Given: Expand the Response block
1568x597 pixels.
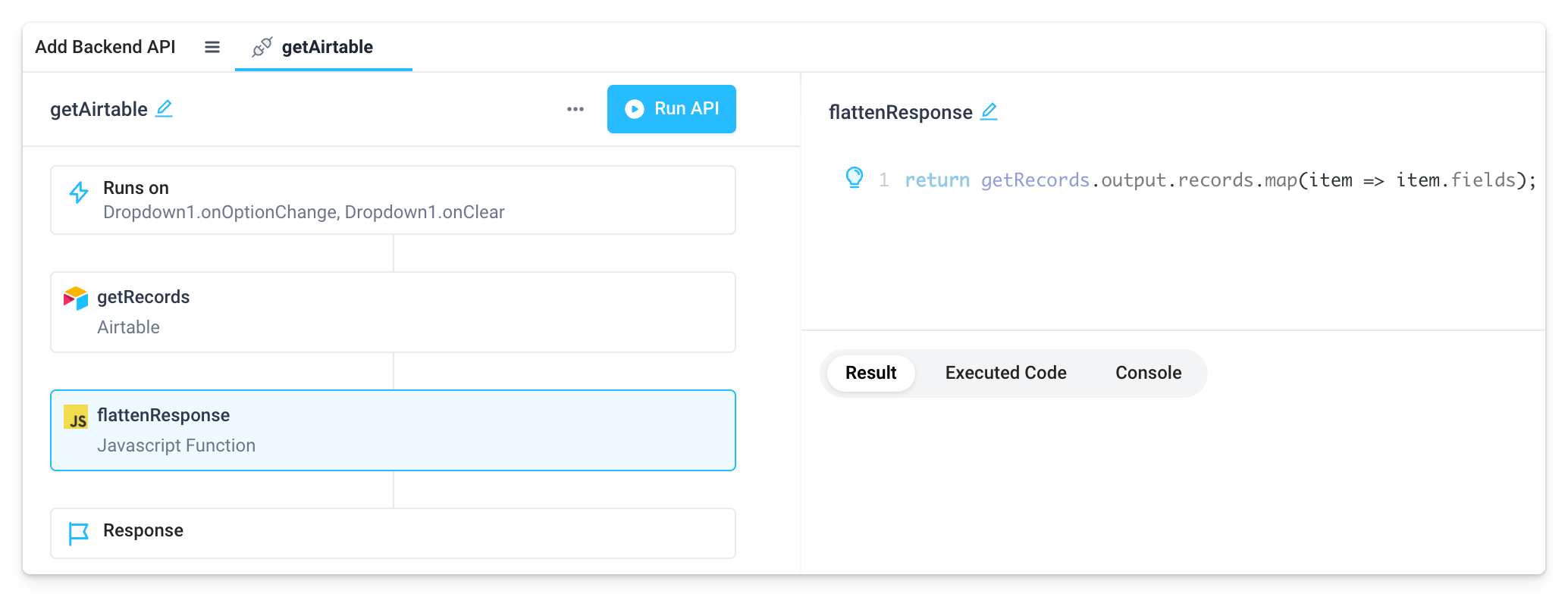Looking at the screenshot, I should [393, 533].
